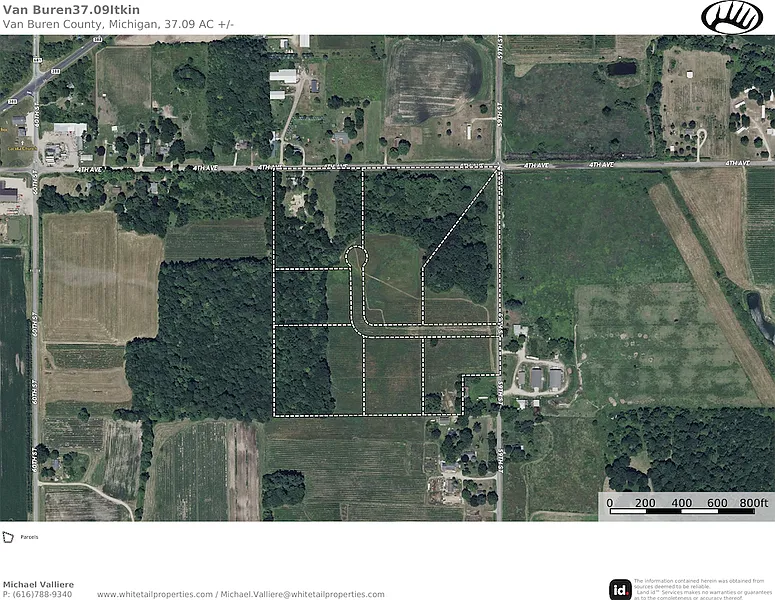
Task: Click the southwest wooded parcel
Action: 302,370
